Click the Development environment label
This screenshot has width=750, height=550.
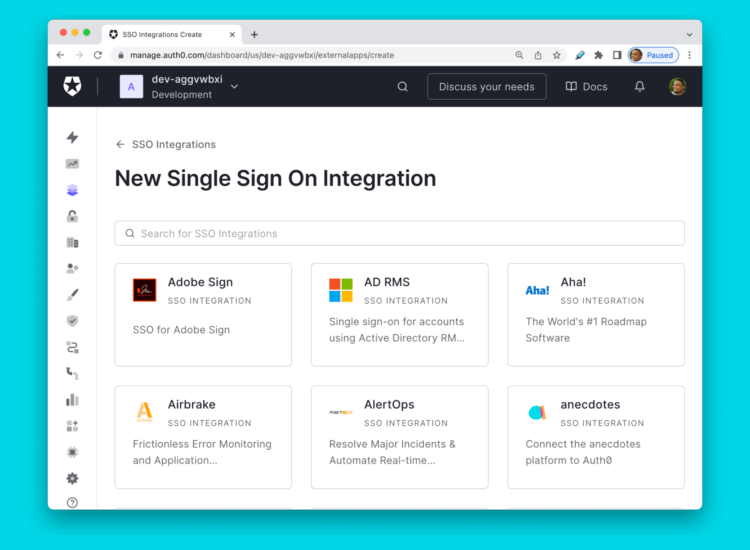click(182, 95)
